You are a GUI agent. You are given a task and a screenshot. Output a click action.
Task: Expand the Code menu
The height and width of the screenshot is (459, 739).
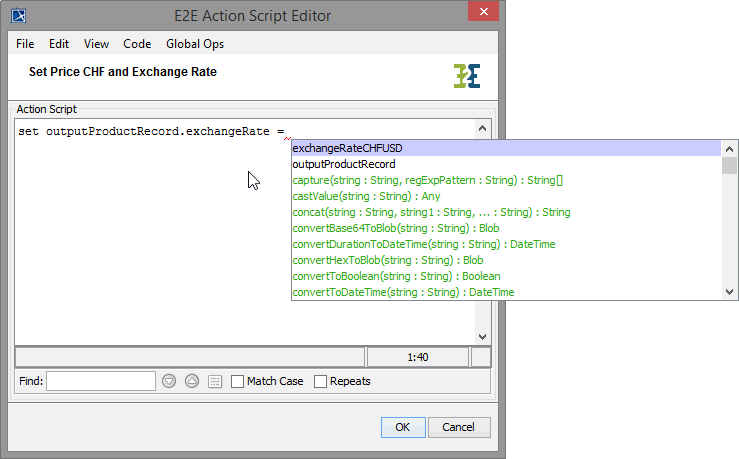point(137,44)
